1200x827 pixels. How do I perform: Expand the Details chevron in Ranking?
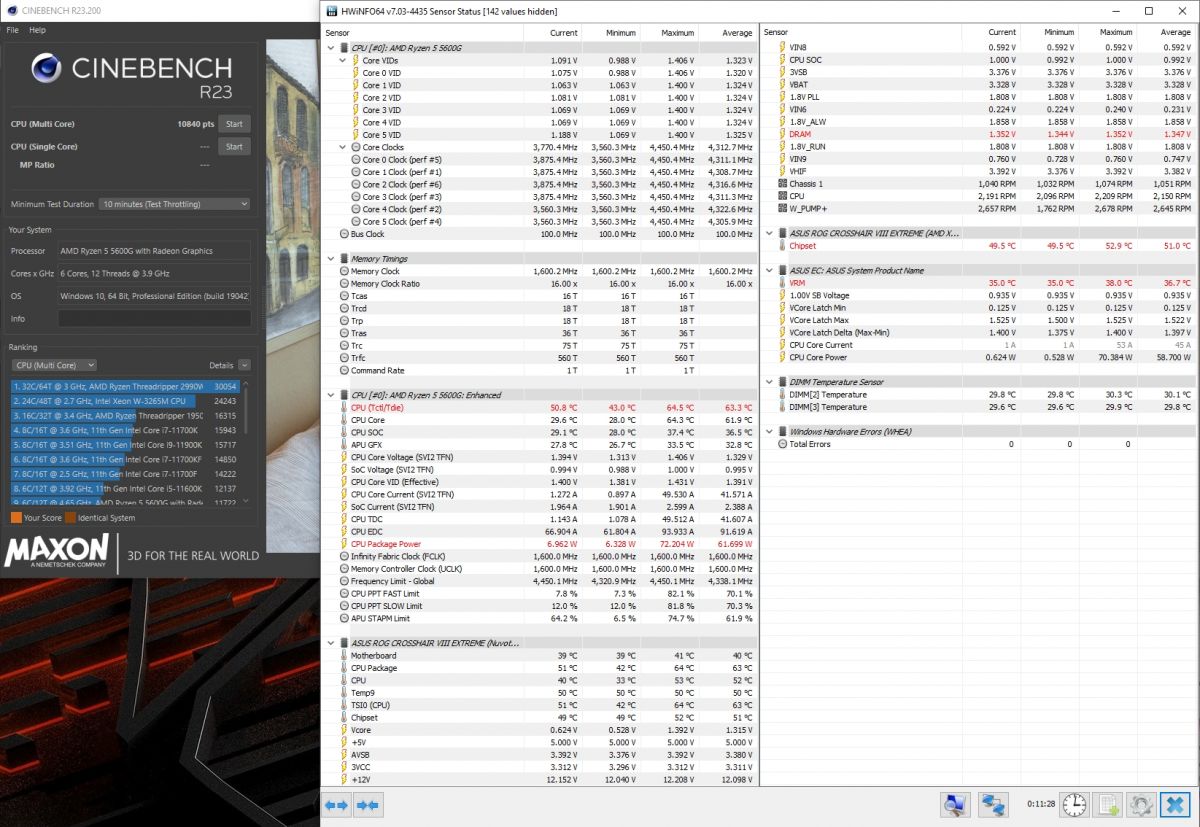[244, 366]
